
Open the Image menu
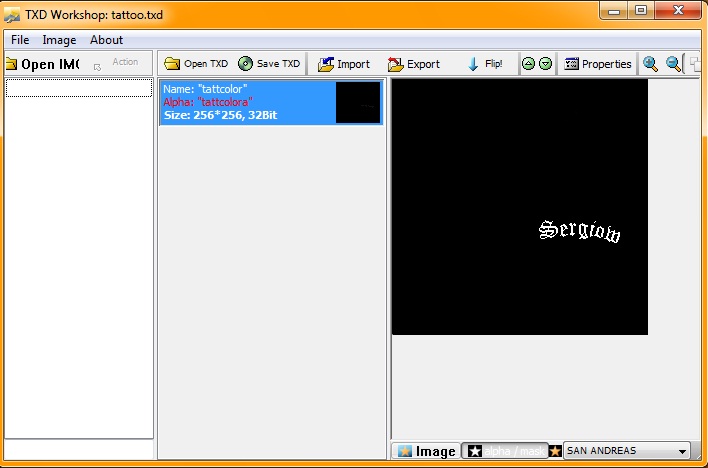tap(59, 40)
